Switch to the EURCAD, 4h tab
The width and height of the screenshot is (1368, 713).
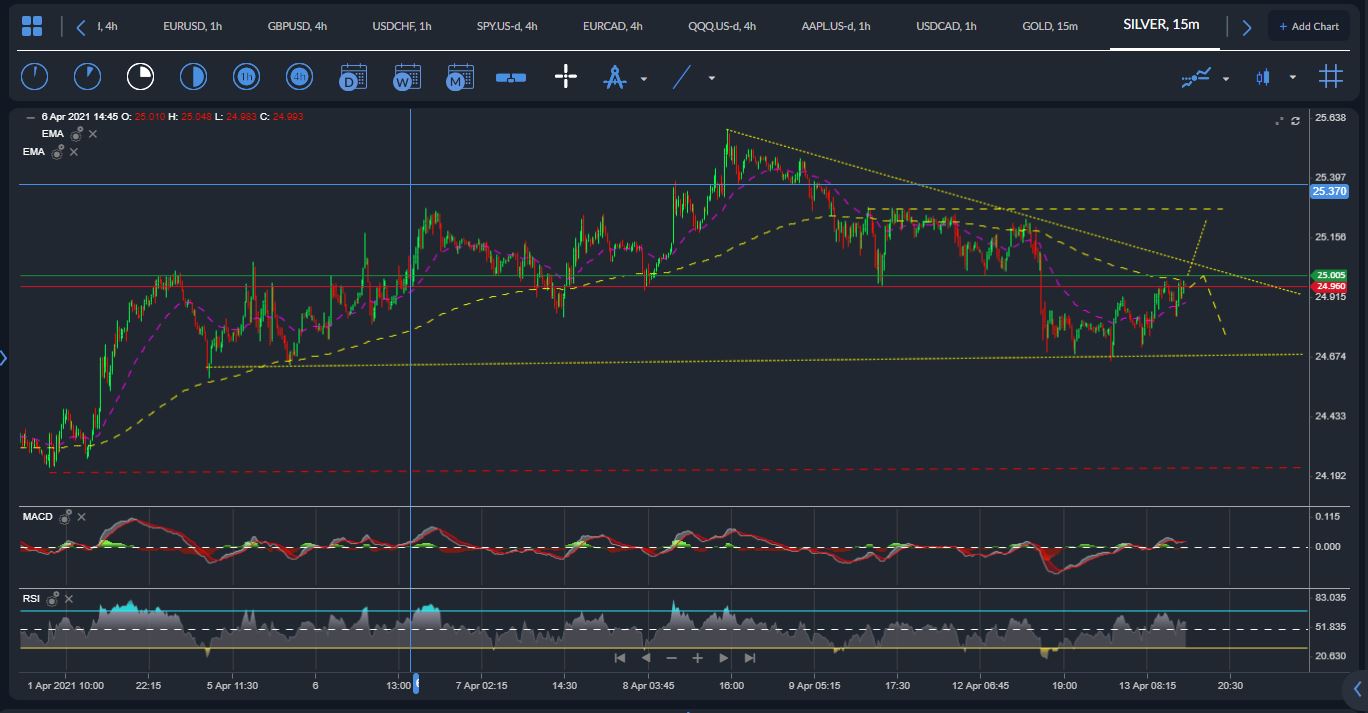tap(612, 26)
